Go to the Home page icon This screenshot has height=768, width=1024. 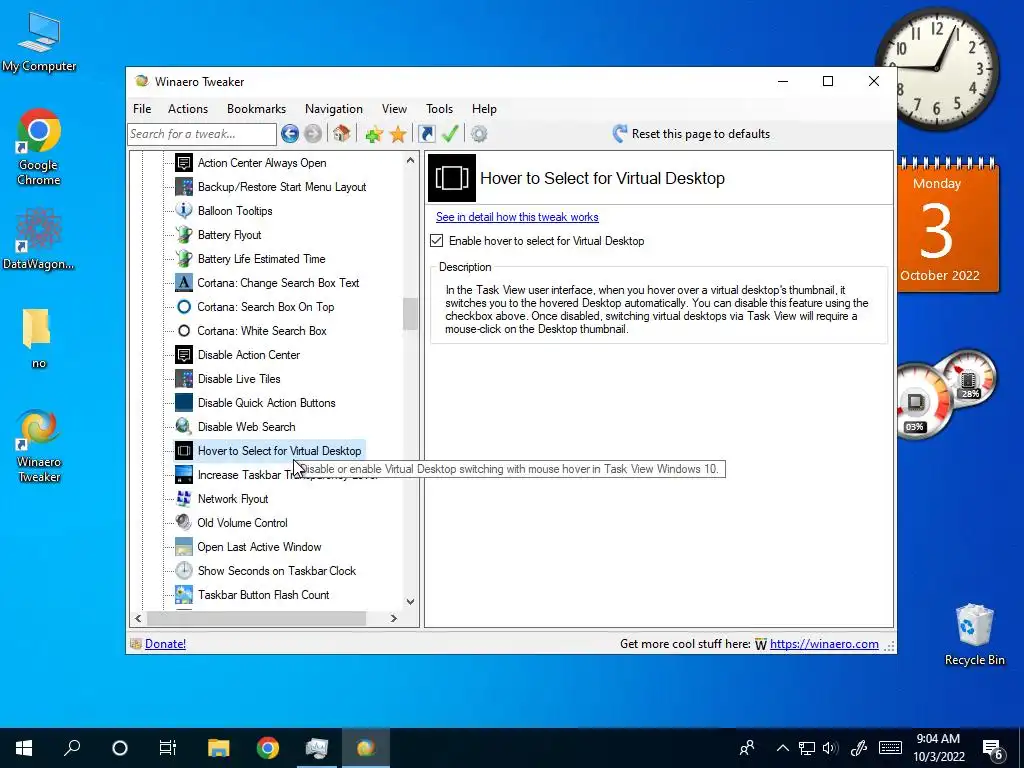click(341, 134)
